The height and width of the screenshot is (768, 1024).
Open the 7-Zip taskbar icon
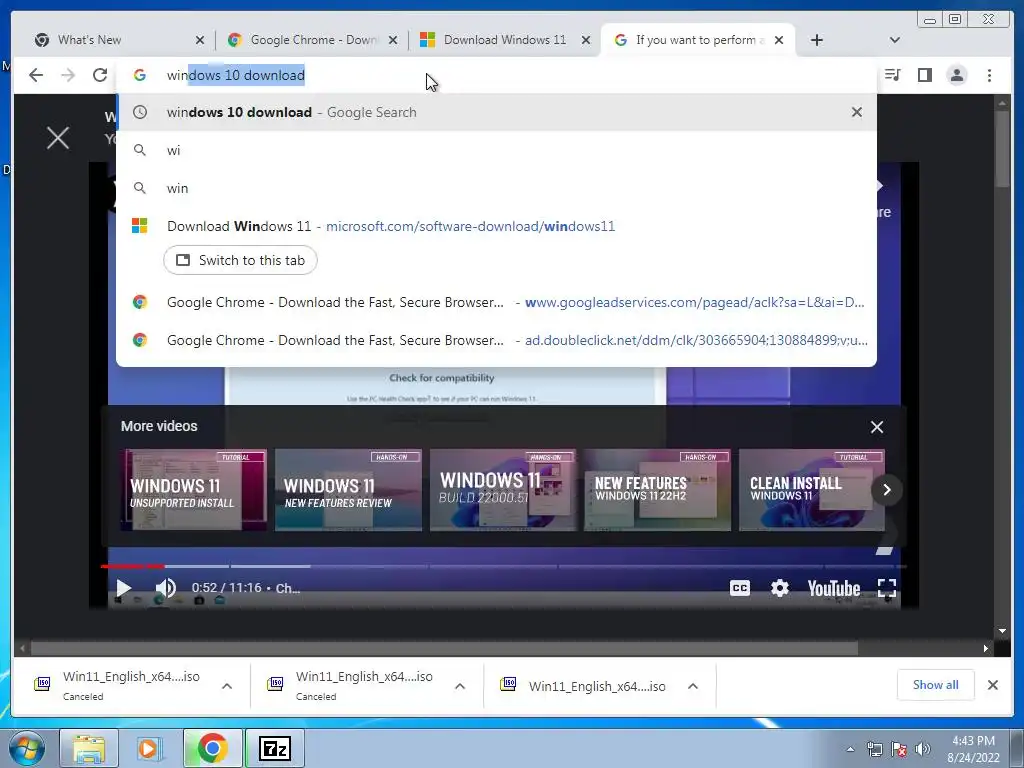pyautogui.click(x=274, y=748)
